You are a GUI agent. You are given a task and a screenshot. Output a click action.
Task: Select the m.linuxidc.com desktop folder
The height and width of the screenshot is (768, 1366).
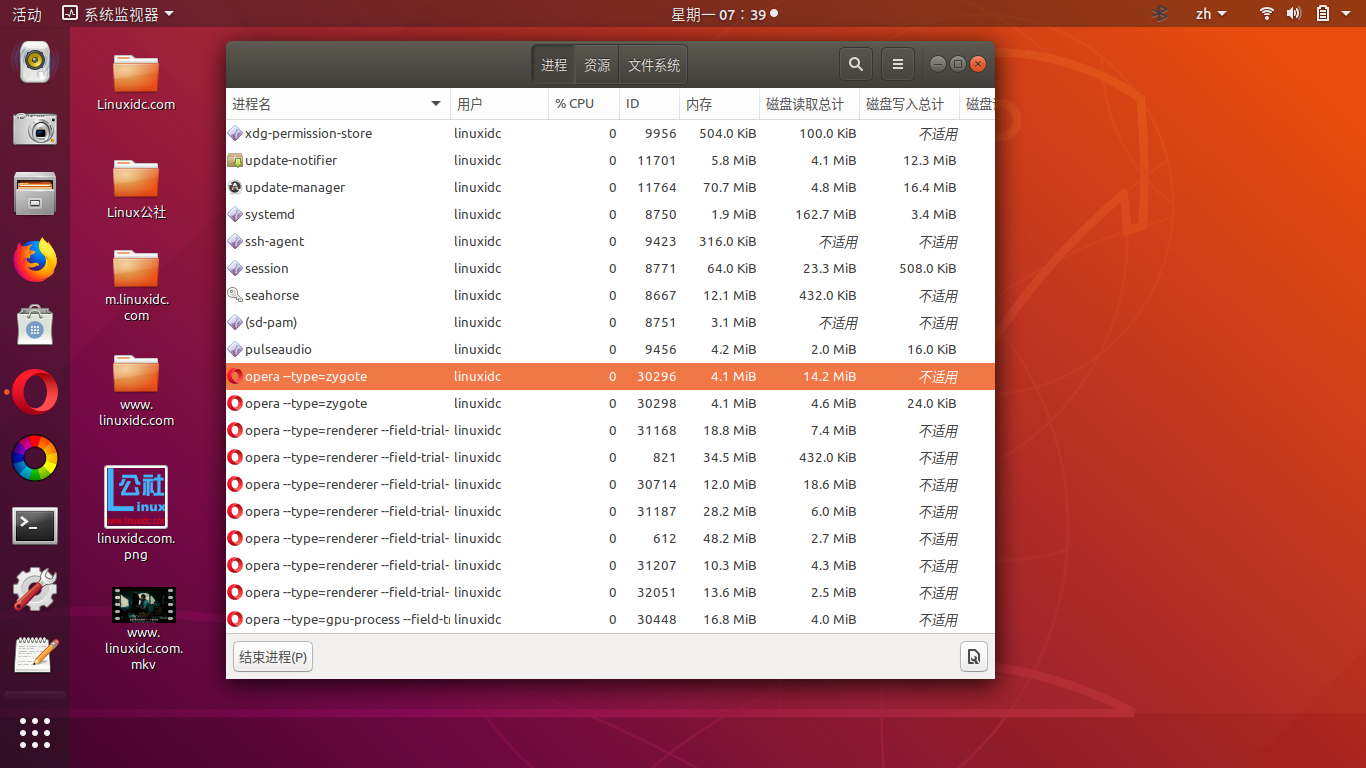click(136, 285)
